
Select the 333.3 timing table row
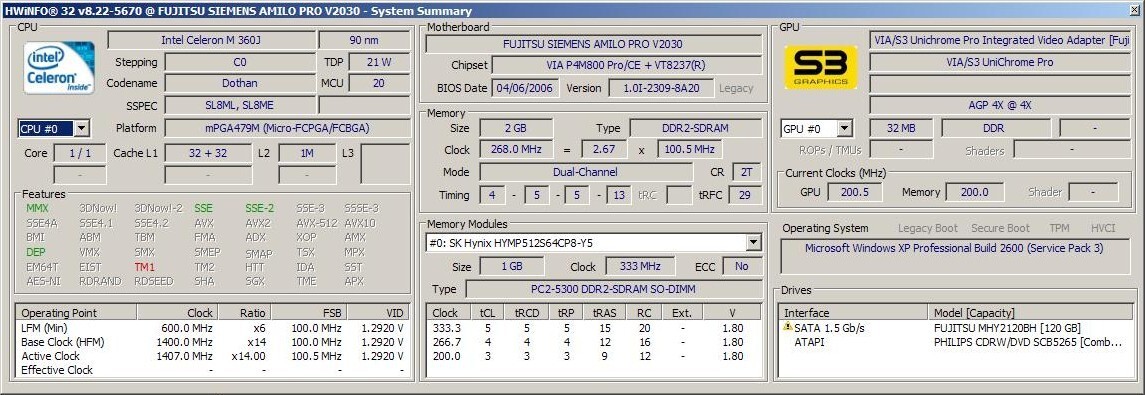point(594,328)
